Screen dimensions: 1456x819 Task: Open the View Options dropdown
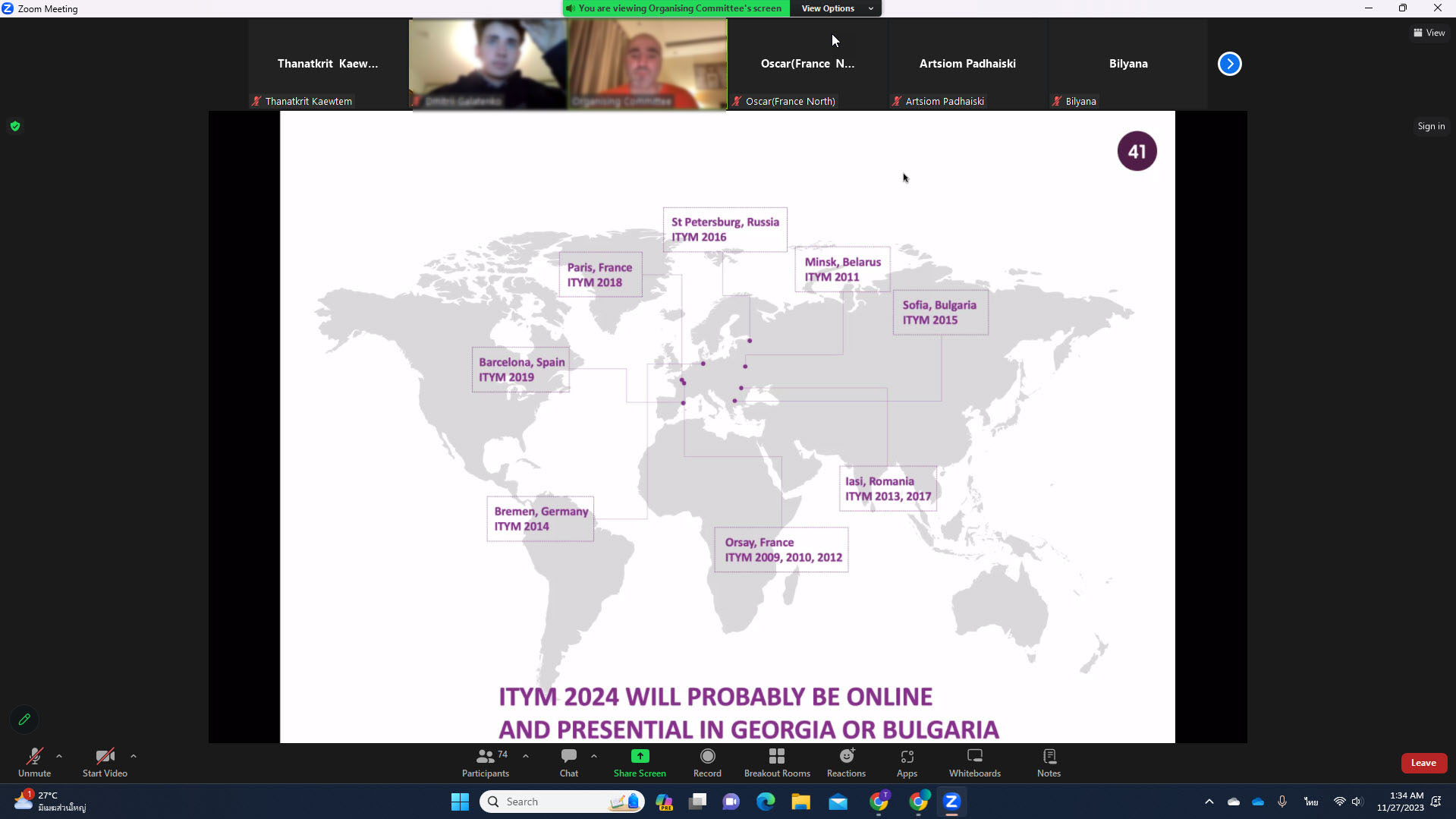pos(835,8)
